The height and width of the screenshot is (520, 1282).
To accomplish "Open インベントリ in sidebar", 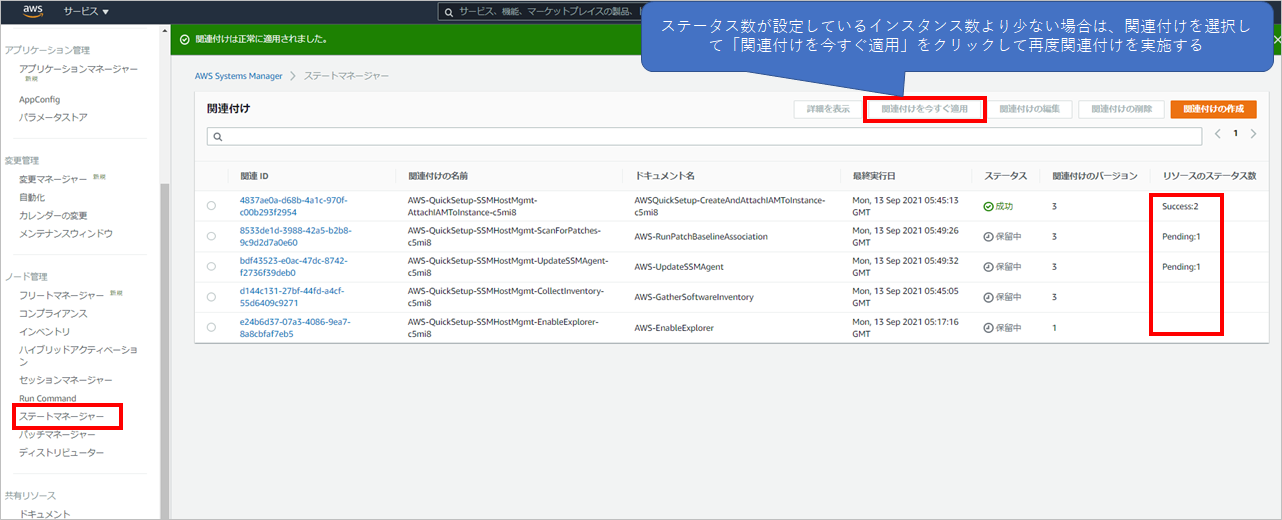I will coord(45,331).
